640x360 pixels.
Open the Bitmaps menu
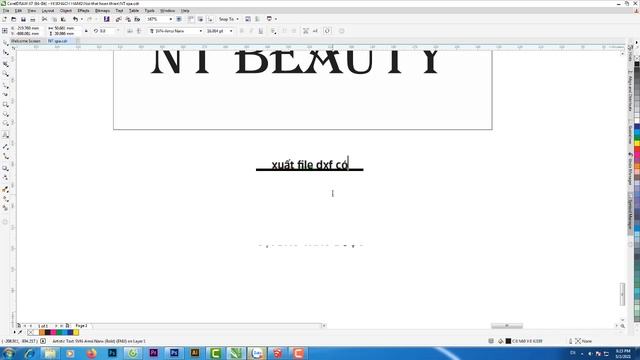[x=102, y=11]
